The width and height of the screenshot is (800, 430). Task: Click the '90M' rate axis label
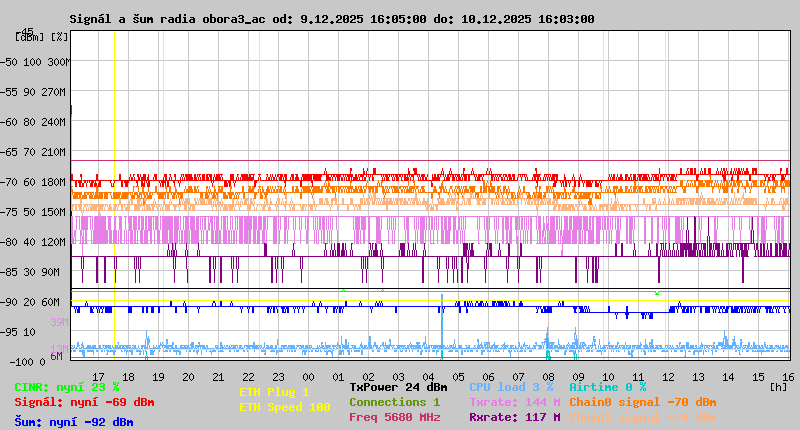pyautogui.click(x=51, y=272)
